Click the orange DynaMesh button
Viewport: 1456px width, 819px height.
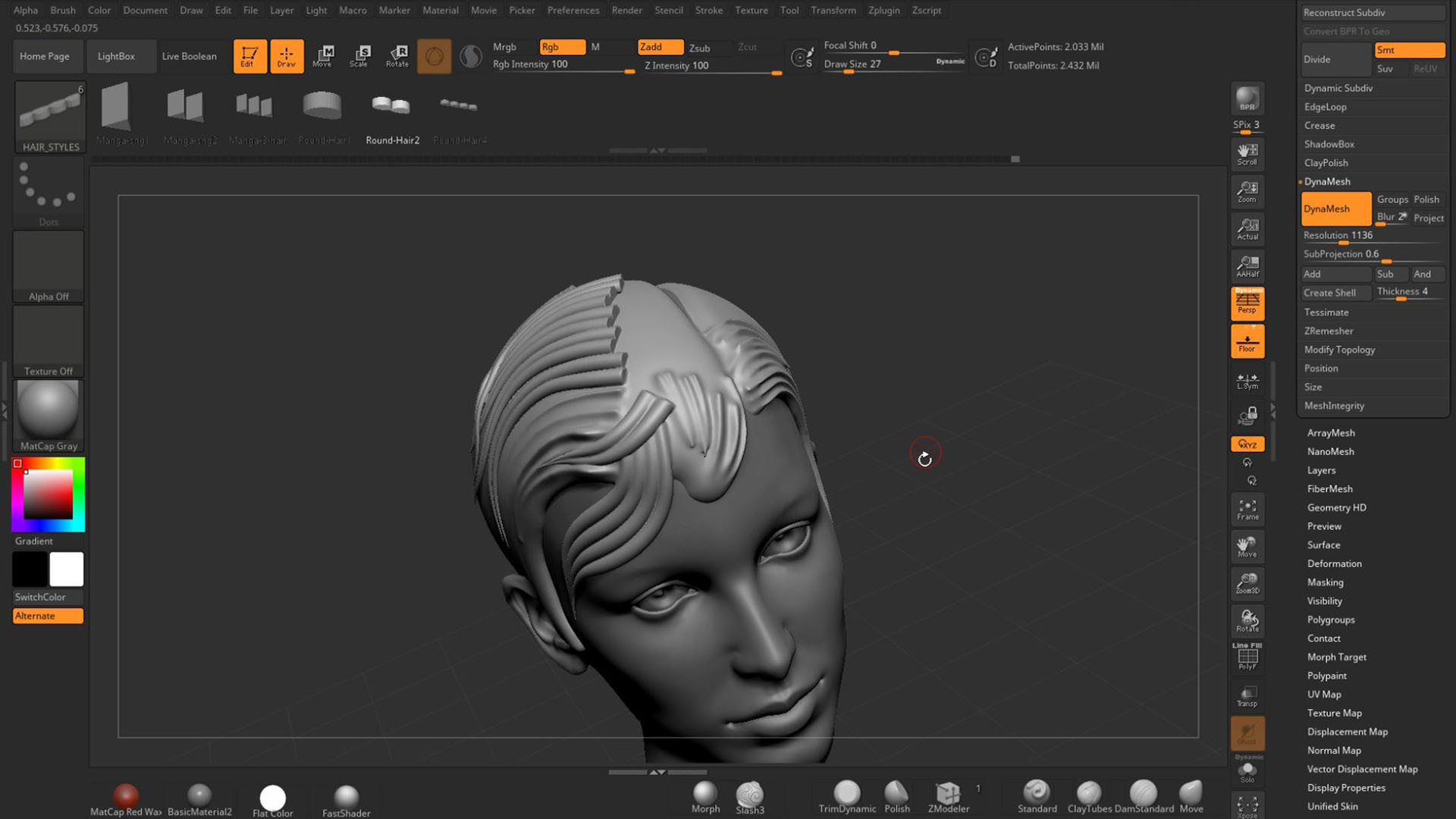click(1335, 209)
